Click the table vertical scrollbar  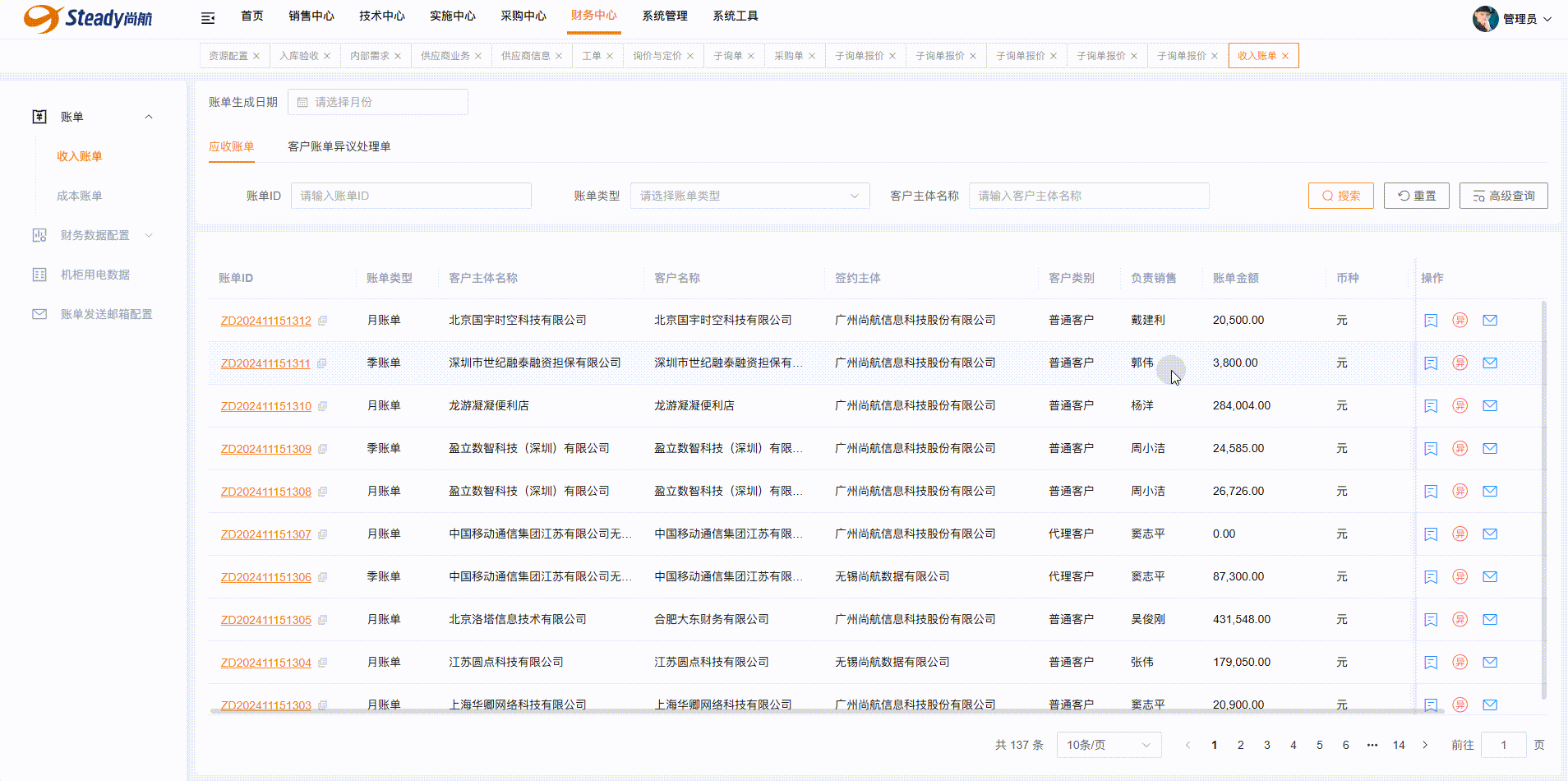click(x=1544, y=500)
